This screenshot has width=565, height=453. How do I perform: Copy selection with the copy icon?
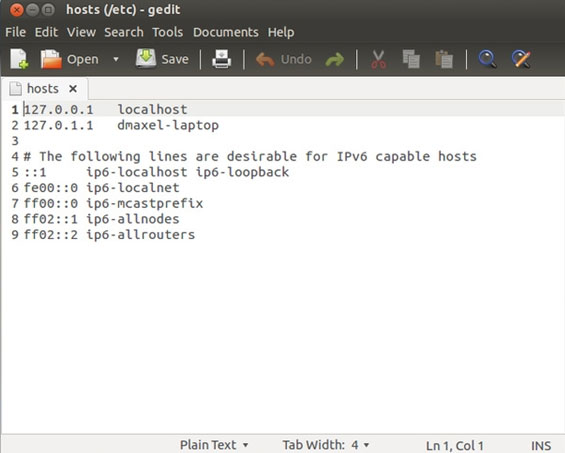(x=411, y=59)
